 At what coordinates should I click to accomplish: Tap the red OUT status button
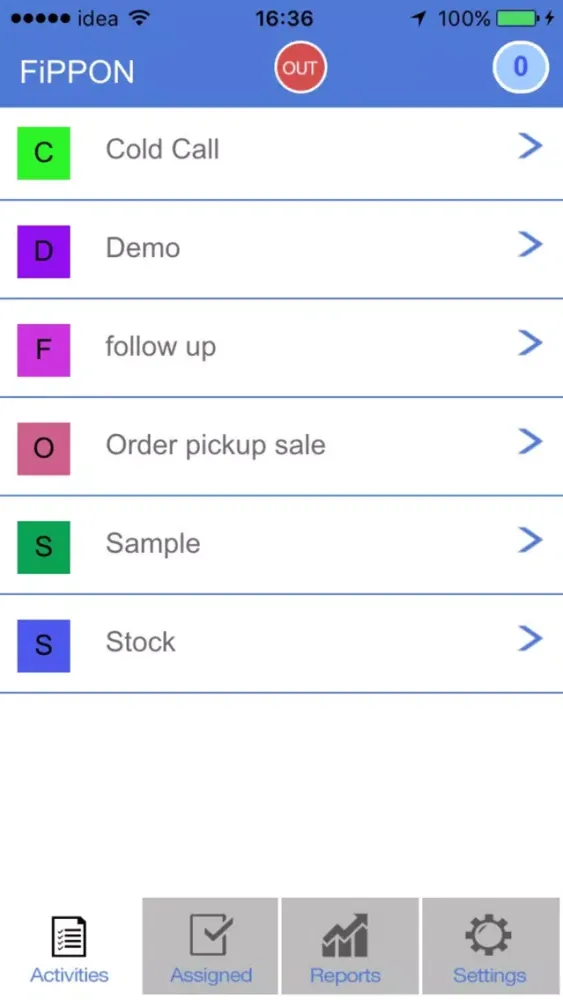point(300,67)
